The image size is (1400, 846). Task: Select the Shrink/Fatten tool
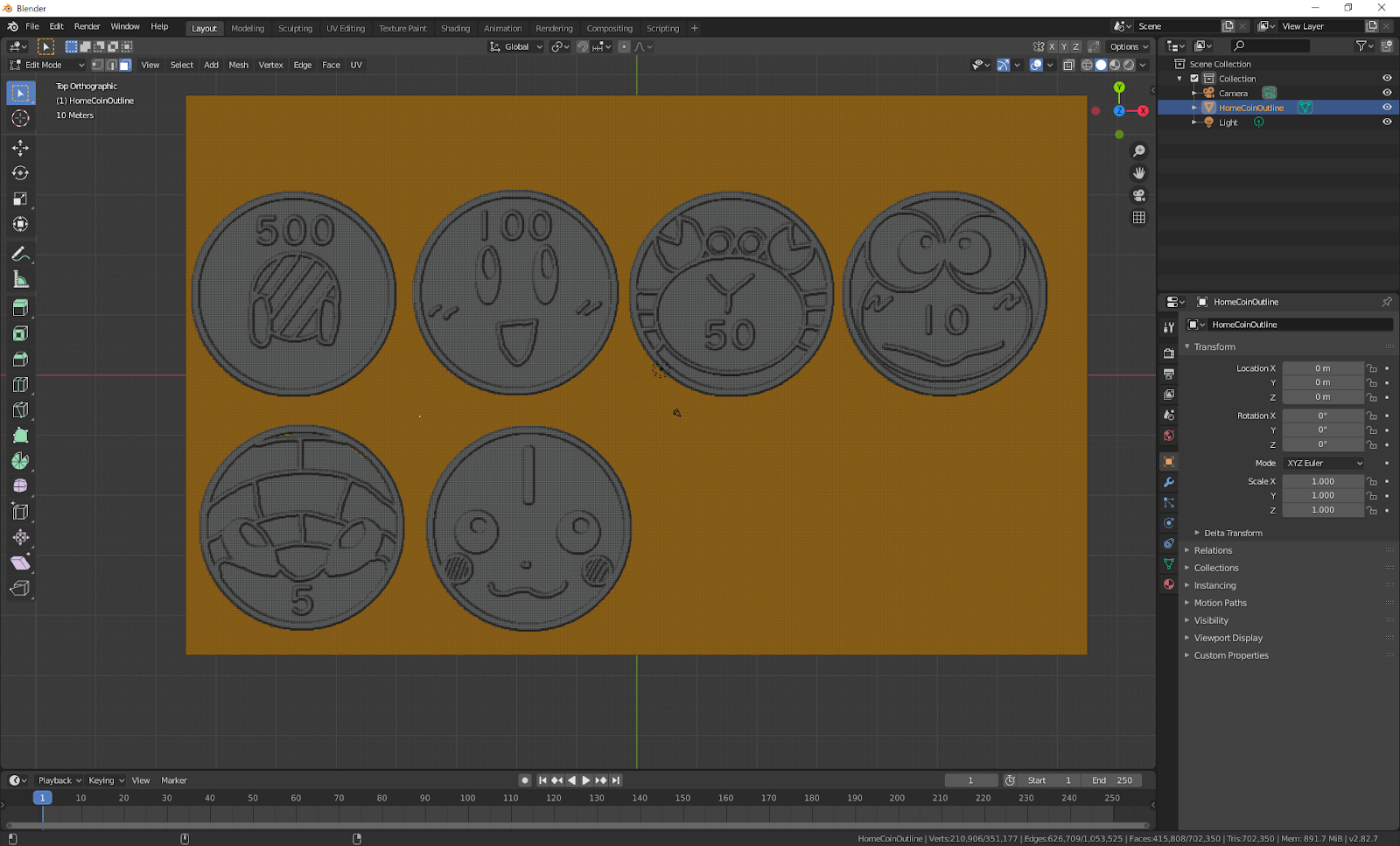[20, 537]
